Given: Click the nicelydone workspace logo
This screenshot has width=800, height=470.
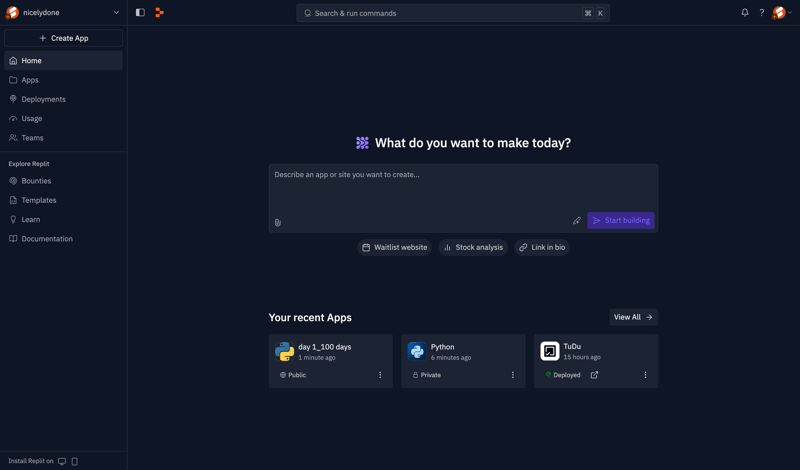Looking at the screenshot, I should pyautogui.click(x=12, y=13).
